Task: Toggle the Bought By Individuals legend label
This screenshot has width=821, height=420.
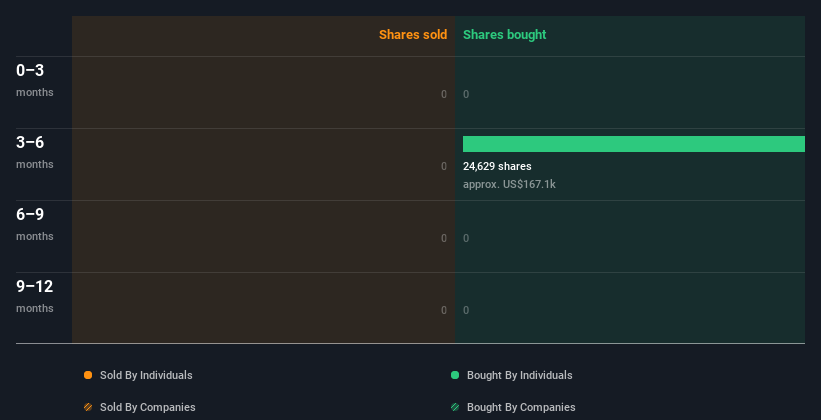Action: click(x=519, y=375)
